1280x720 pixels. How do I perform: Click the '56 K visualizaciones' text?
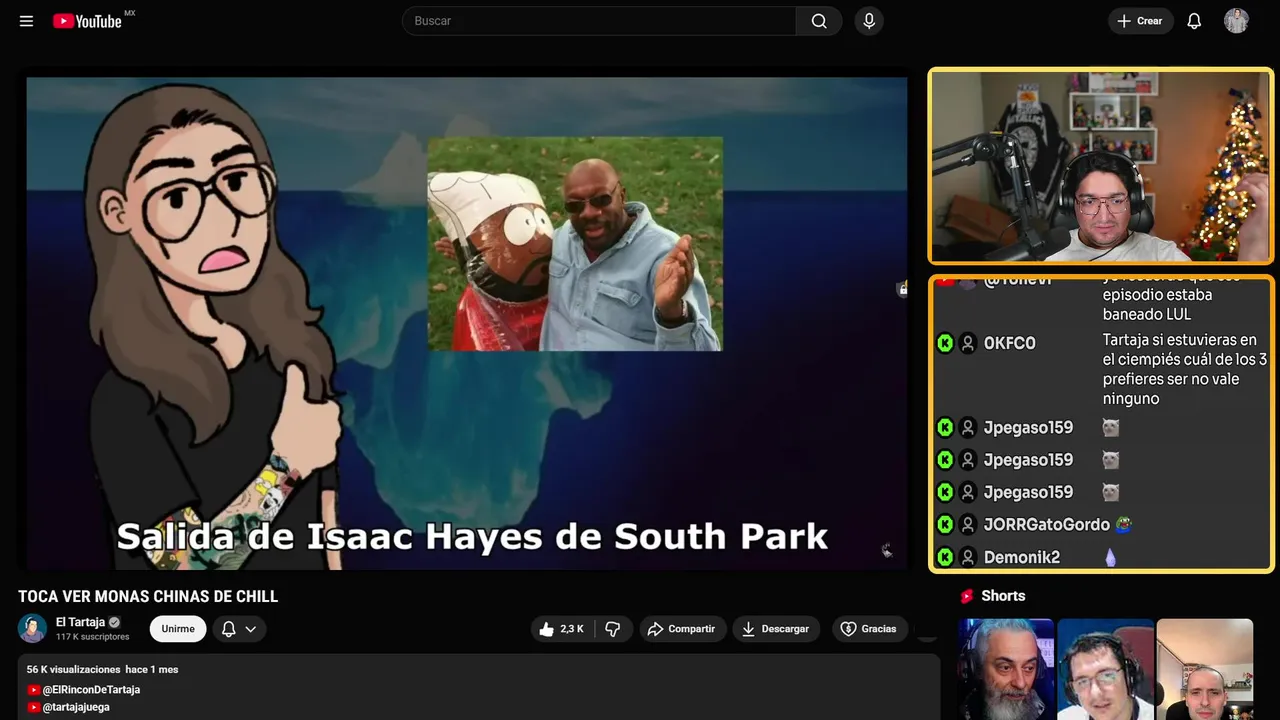coord(74,669)
